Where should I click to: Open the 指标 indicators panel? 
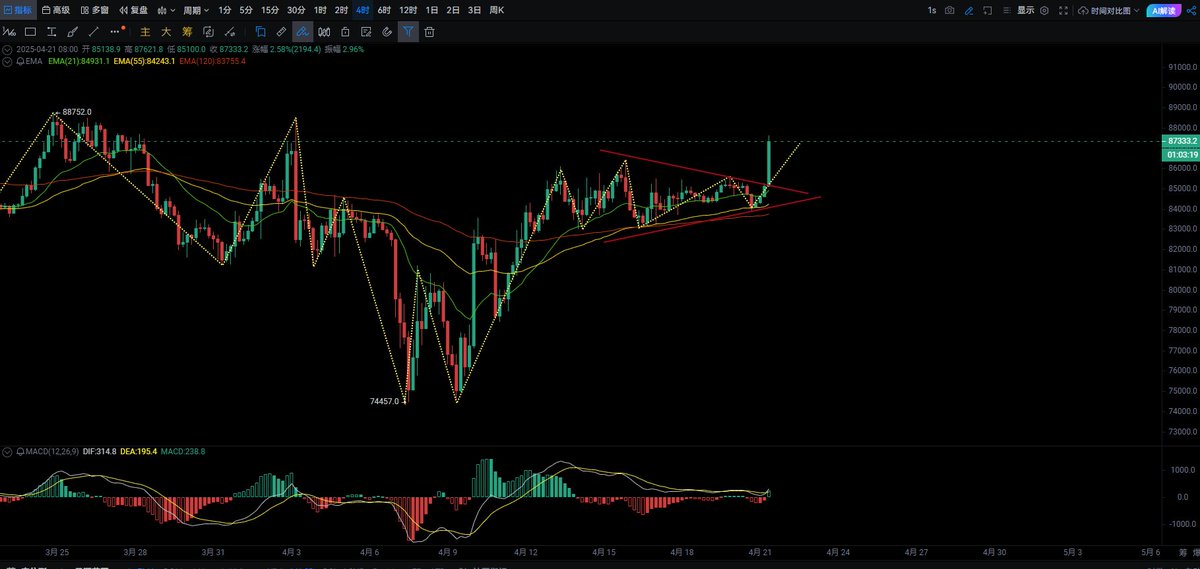[x=19, y=10]
